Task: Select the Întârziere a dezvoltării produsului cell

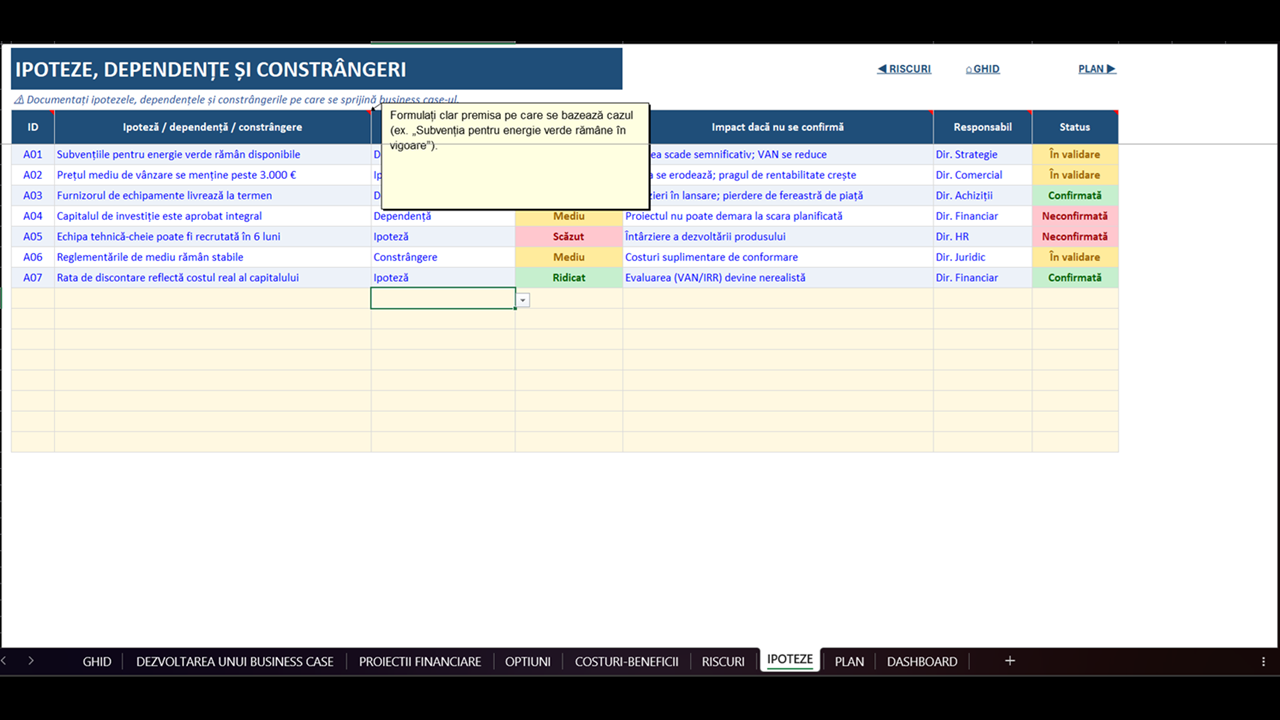Action: (x=778, y=237)
